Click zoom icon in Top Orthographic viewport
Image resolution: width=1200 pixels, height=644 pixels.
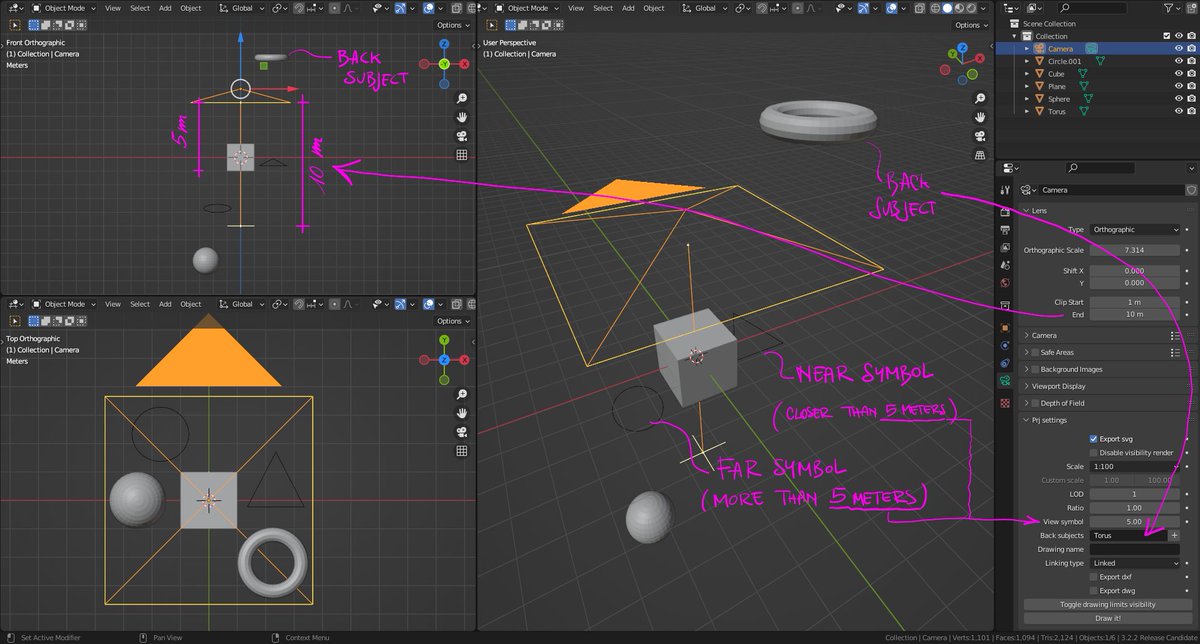click(462, 395)
